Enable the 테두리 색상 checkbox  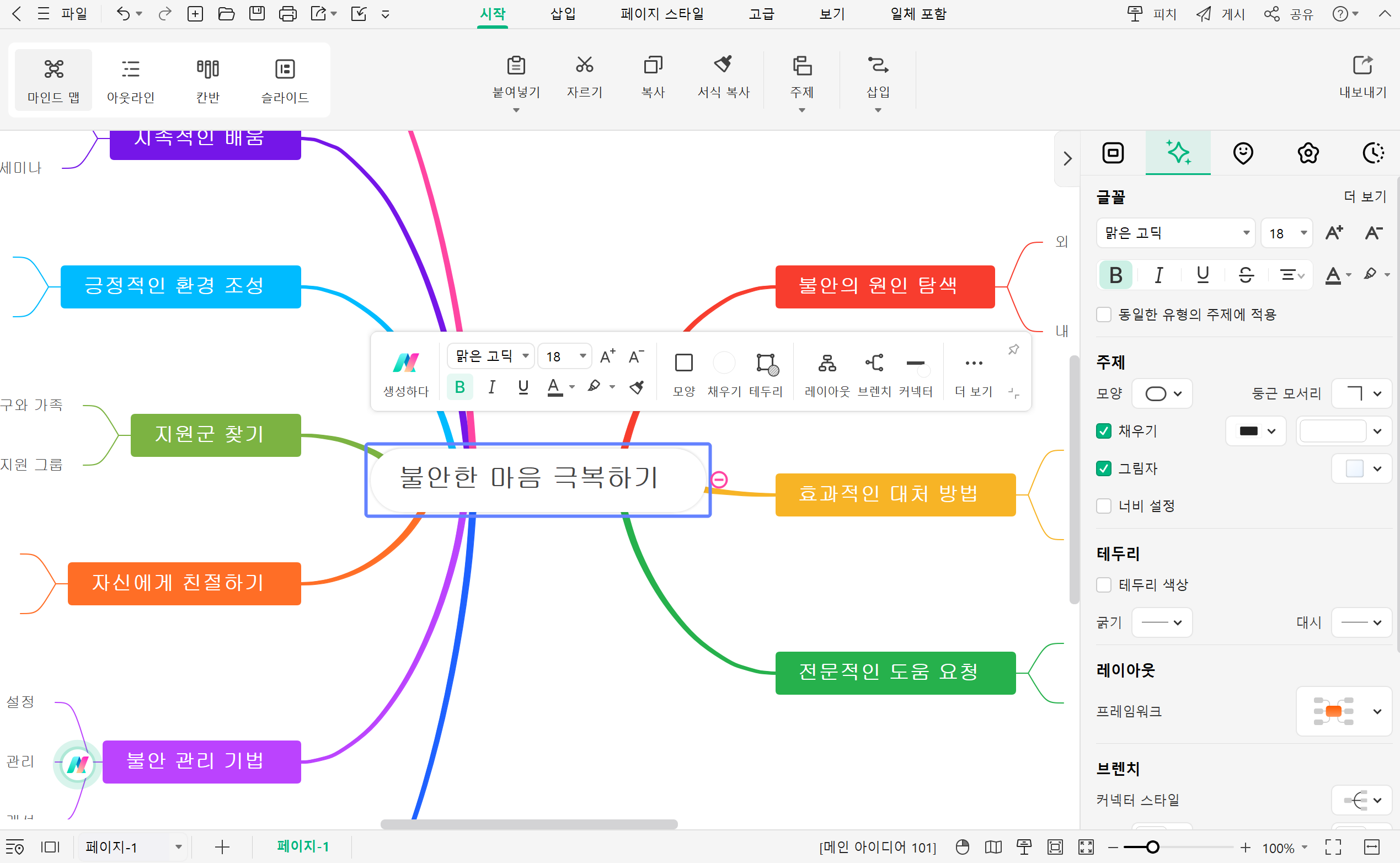pyautogui.click(x=1104, y=585)
